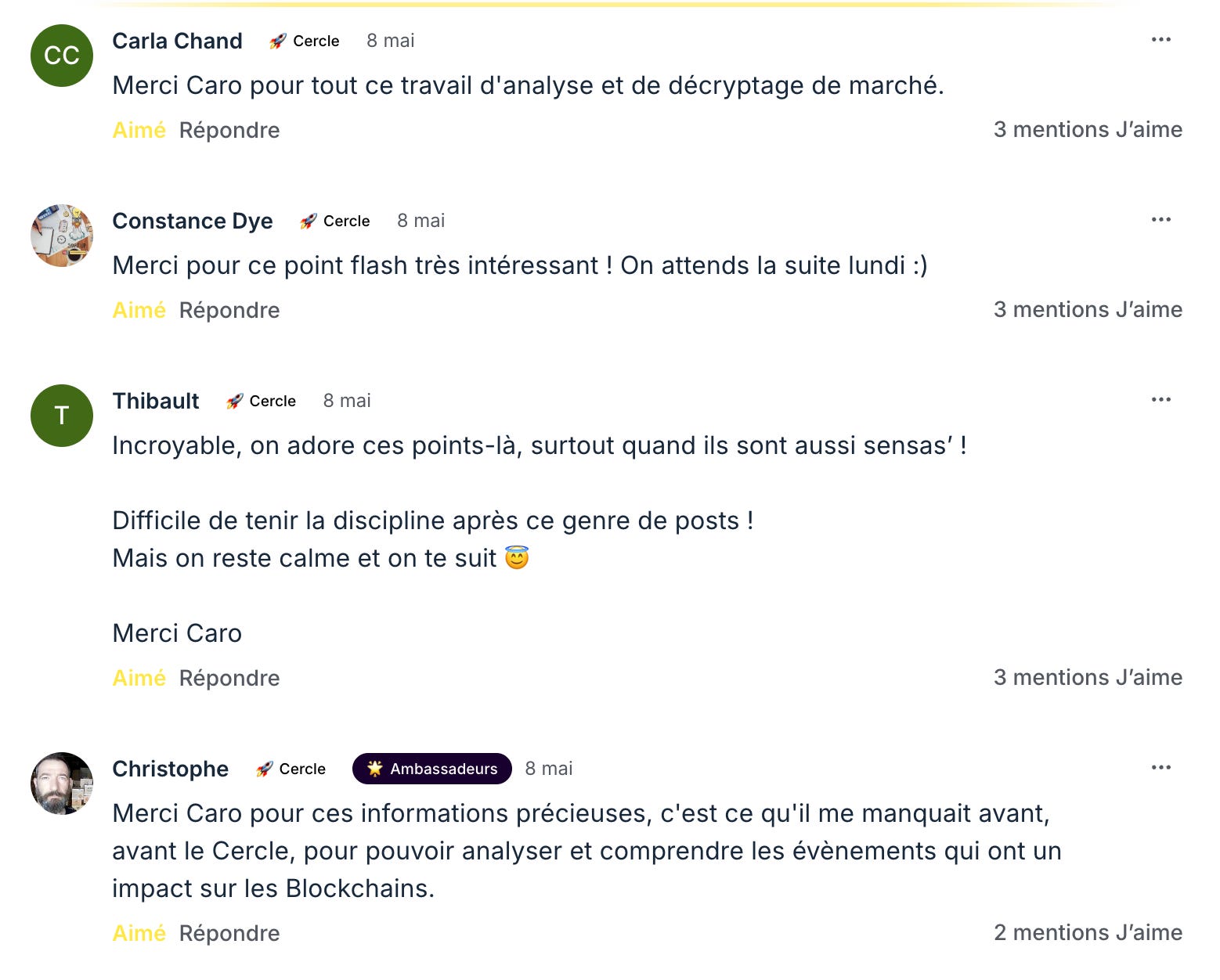
Task: Click Répondre under Thibault's comment
Action: [x=229, y=678]
